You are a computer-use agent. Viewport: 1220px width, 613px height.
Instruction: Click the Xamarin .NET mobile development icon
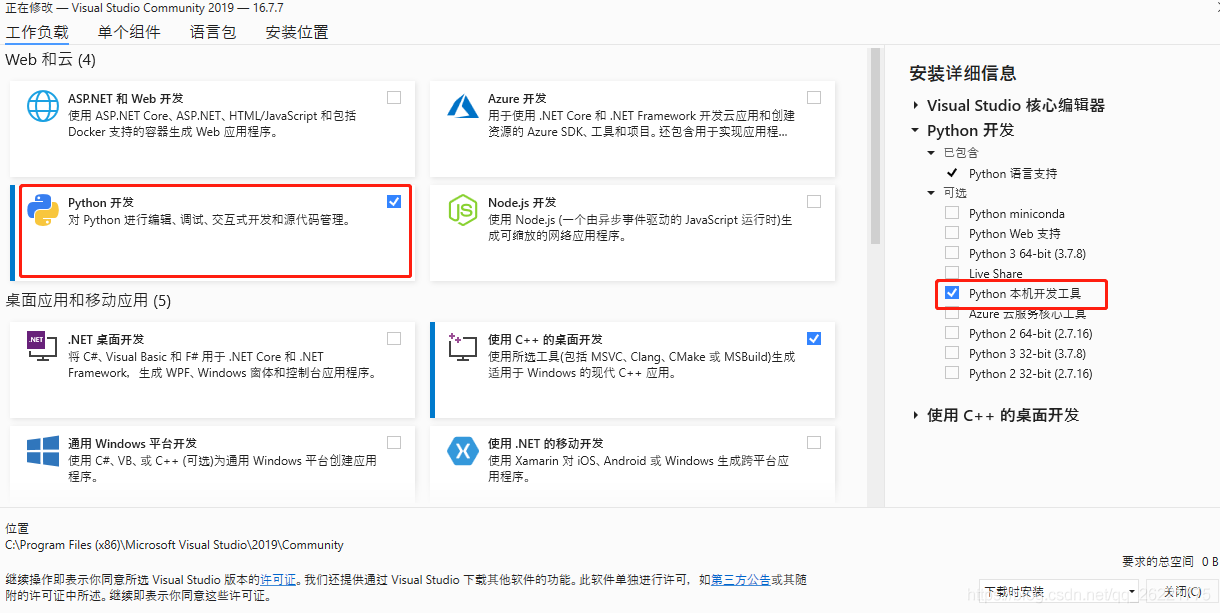(463, 451)
